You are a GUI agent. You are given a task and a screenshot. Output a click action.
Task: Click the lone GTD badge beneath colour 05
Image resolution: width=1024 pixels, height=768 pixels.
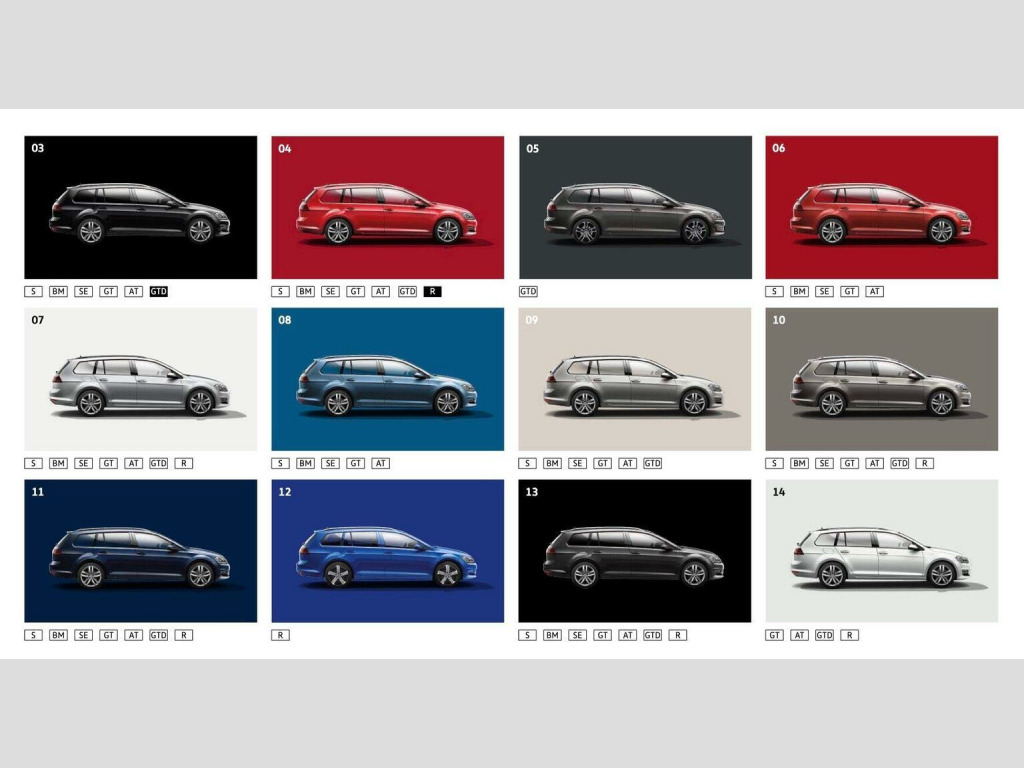click(x=528, y=292)
